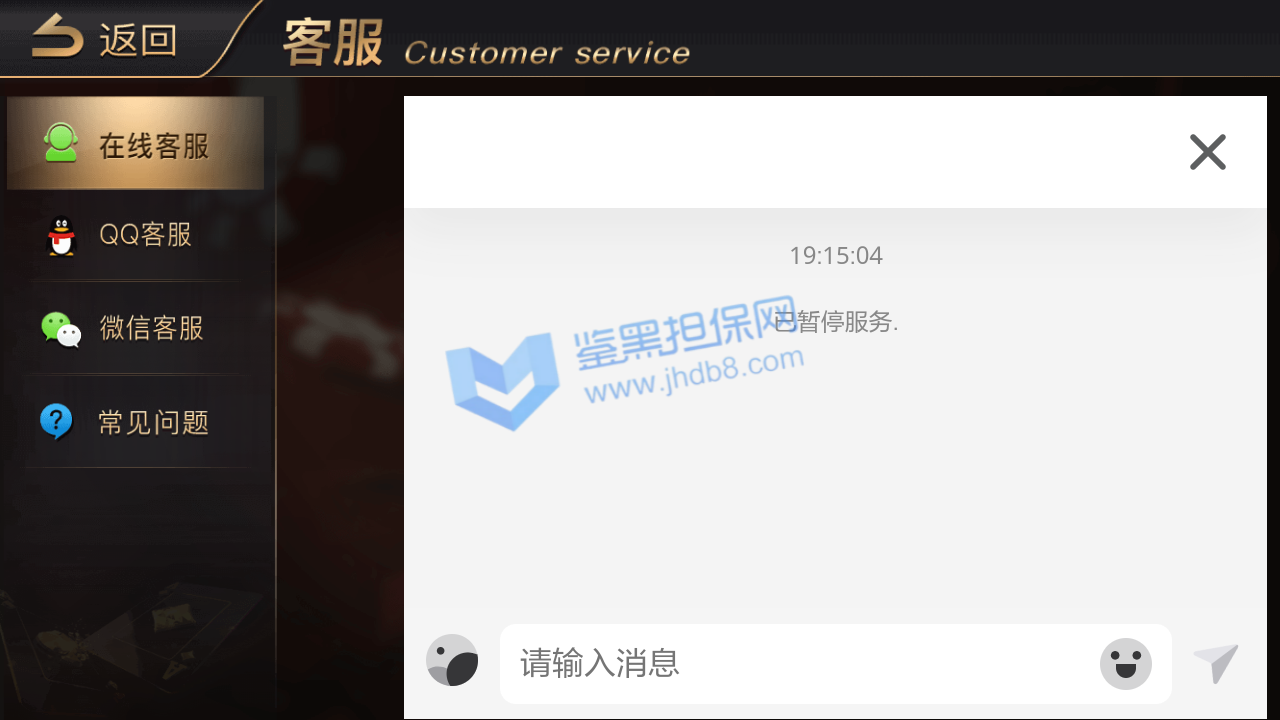Click the 已暂停服务 system message
Image resolution: width=1280 pixels, height=720 pixels.
[x=836, y=322]
